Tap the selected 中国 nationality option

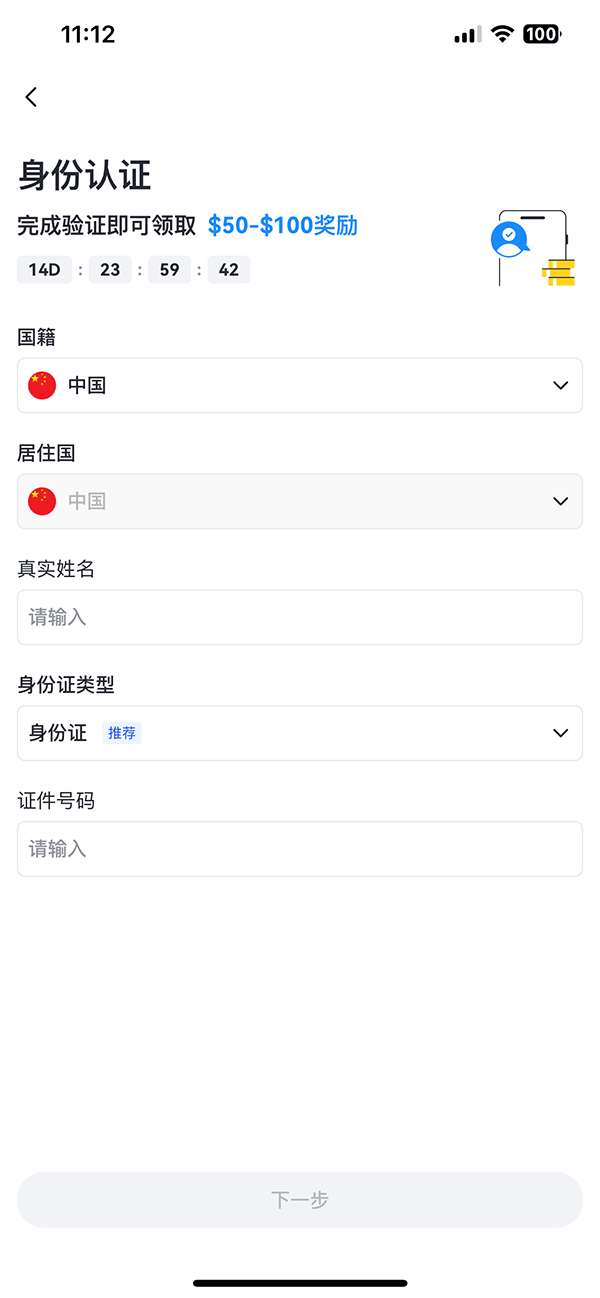[x=88, y=385]
